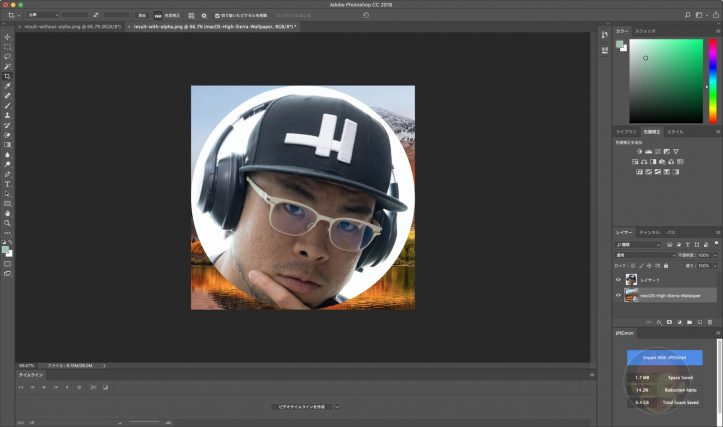The height and width of the screenshot is (427, 723).
Task: Switch to the チャンネル panel tab
Action: (648, 232)
